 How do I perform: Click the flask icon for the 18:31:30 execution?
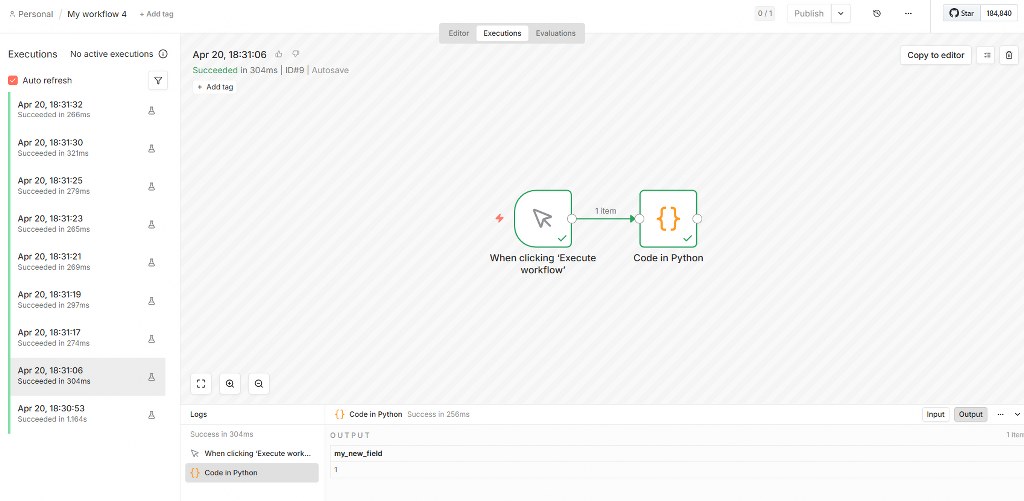tap(152, 149)
